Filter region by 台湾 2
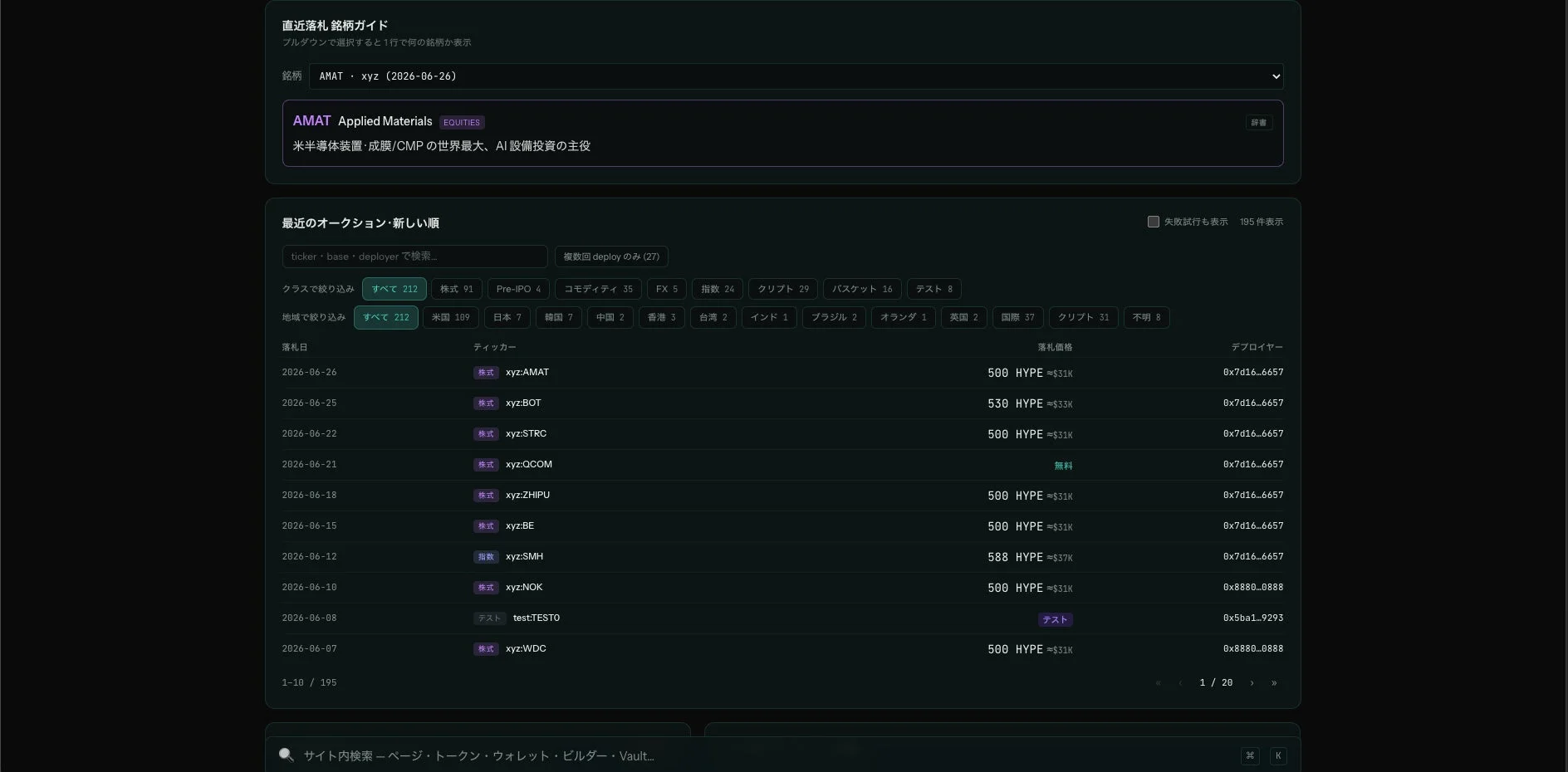Image resolution: width=1568 pixels, height=772 pixels. (x=713, y=317)
